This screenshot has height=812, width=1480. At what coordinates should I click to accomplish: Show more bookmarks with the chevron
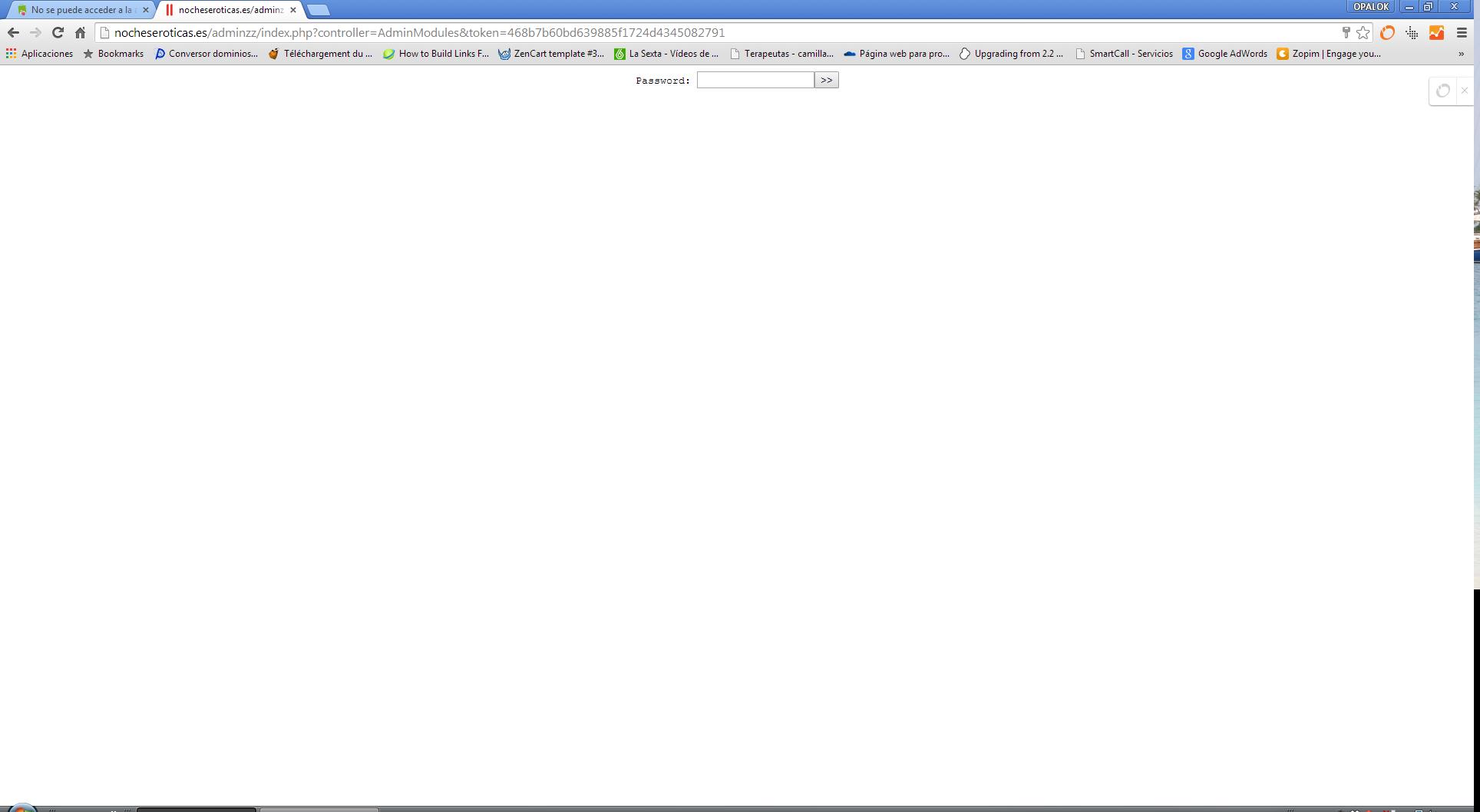click(x=1461, y=54)
